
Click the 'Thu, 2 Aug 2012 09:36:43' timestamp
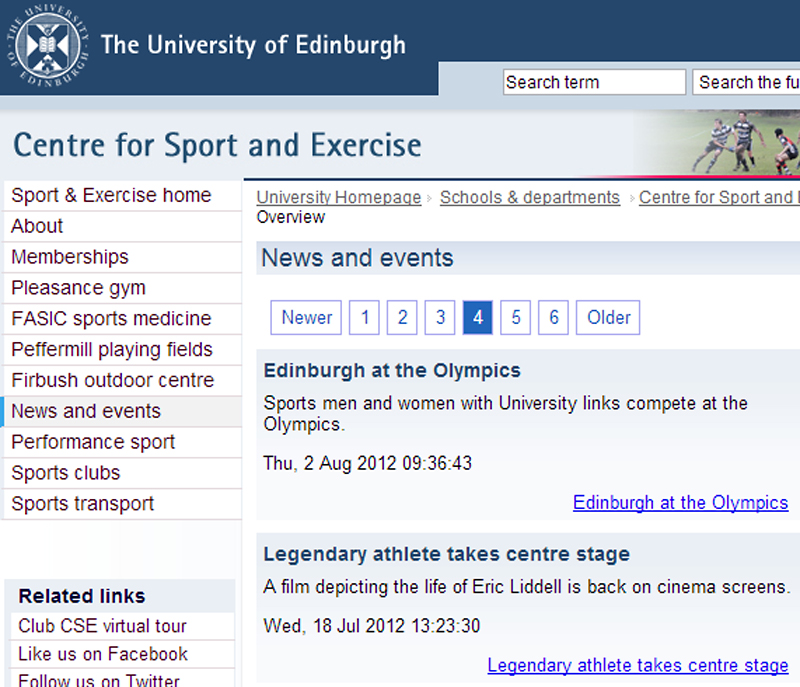(x=367, y=464)
